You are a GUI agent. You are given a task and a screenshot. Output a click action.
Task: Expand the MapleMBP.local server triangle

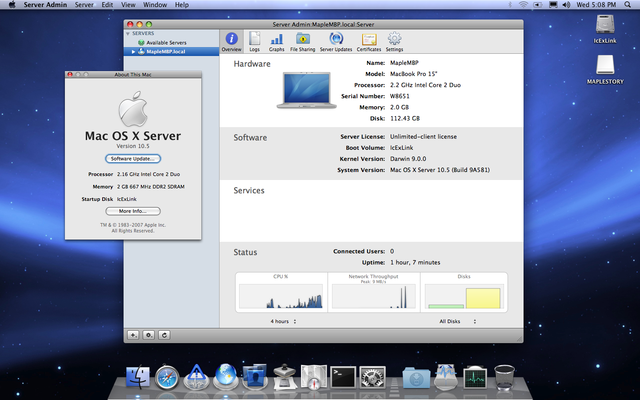[x=133, y=51]
